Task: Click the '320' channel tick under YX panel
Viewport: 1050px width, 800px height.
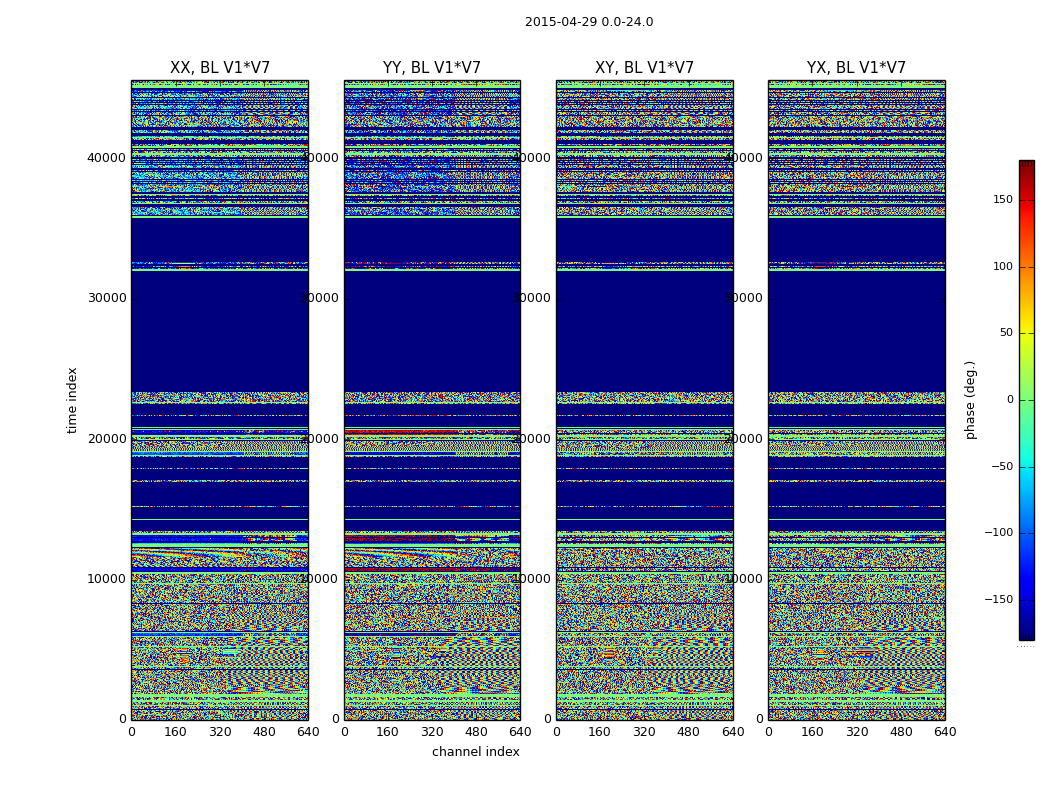Action: [x=856, y=732]
